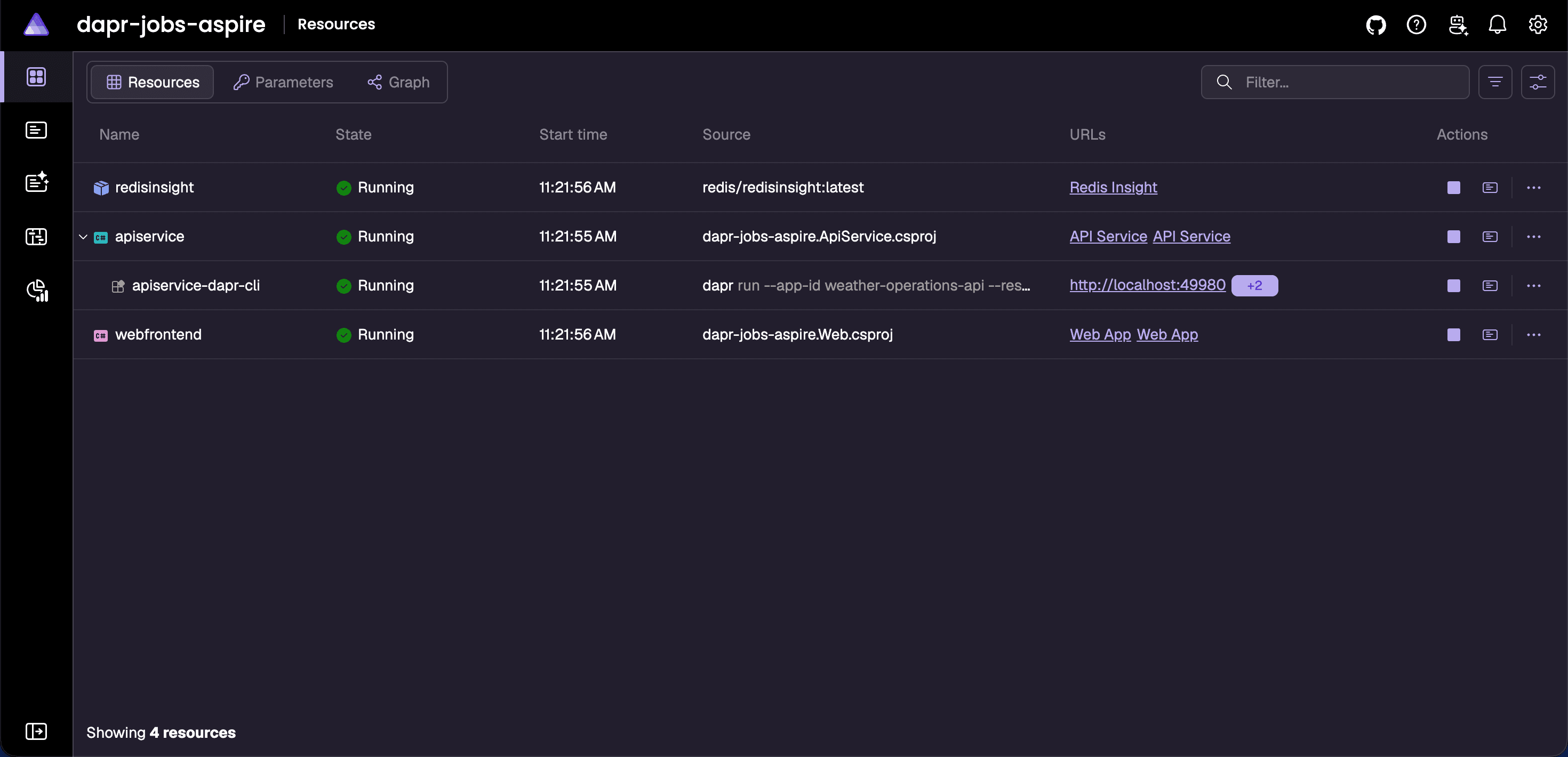The width and height of the screenshot is (1568, 757).
Task: Click the redisinsight container icon
Action: click(x=100, y=188)
